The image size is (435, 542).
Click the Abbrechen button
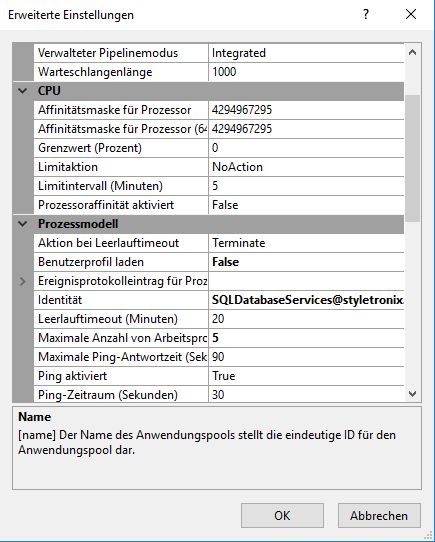[379, 515]
